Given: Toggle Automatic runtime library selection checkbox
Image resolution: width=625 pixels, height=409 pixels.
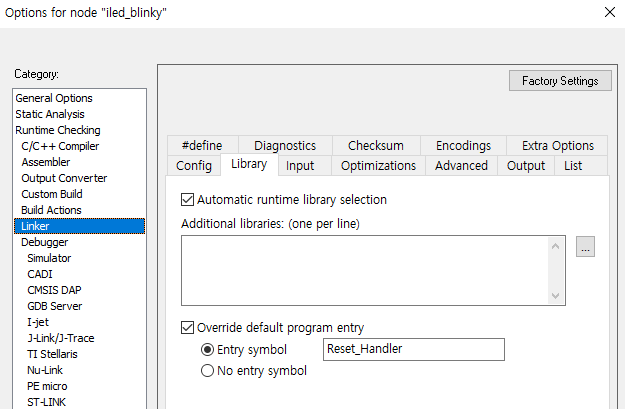Looking at the screenshot, I should [x=188, y=200].
